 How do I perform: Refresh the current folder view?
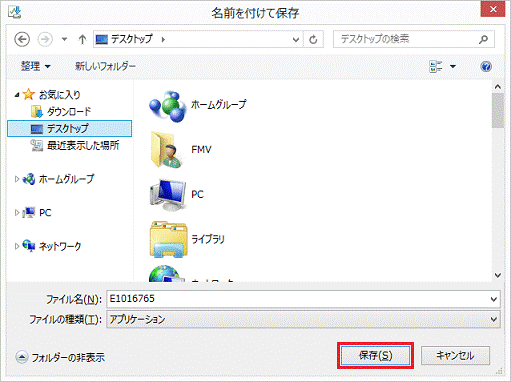click(x=313, y=40)
